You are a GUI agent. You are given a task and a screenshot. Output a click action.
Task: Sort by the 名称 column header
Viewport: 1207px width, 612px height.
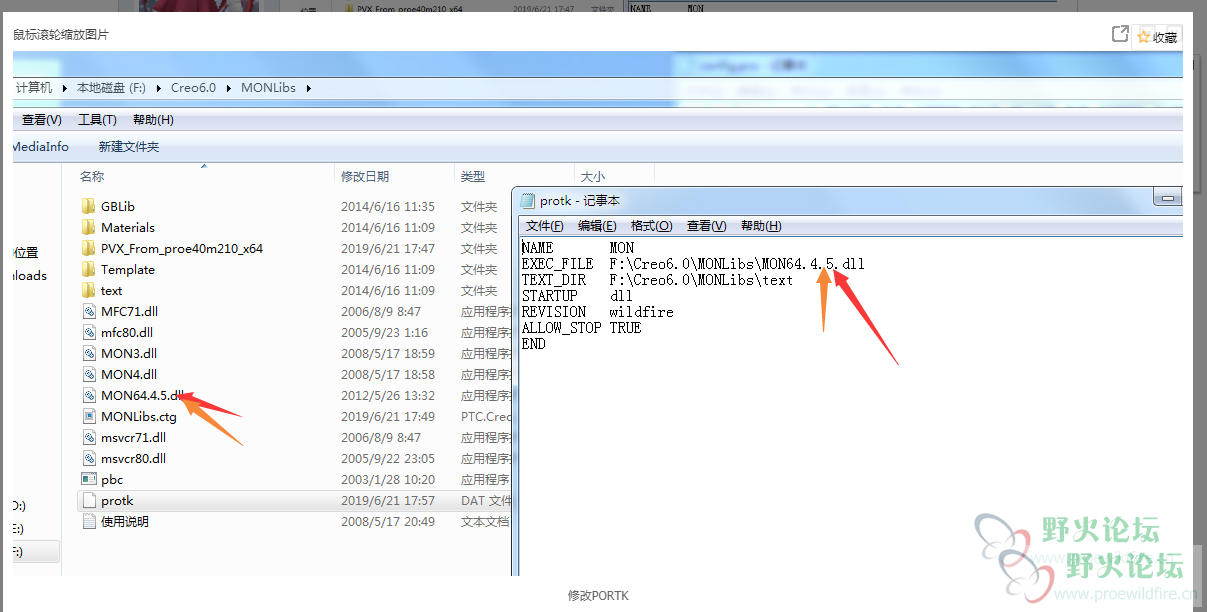point(92,177)
